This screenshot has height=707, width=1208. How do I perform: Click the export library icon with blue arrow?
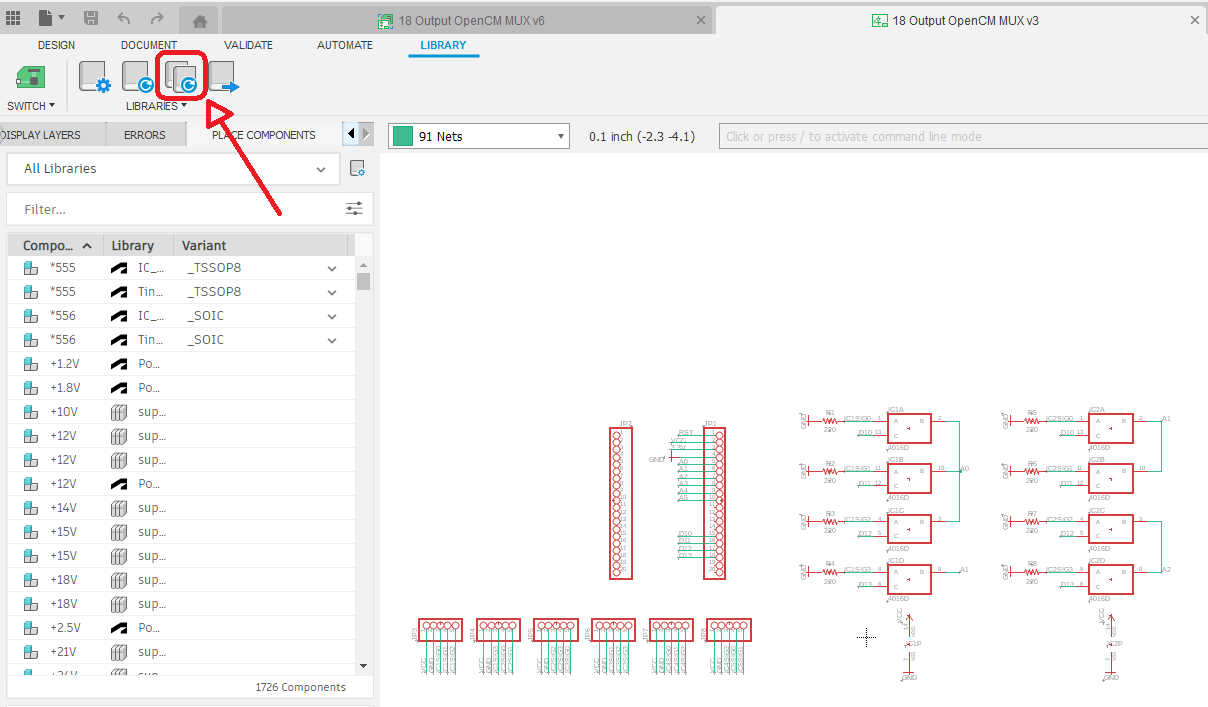(x=223, y=77)
